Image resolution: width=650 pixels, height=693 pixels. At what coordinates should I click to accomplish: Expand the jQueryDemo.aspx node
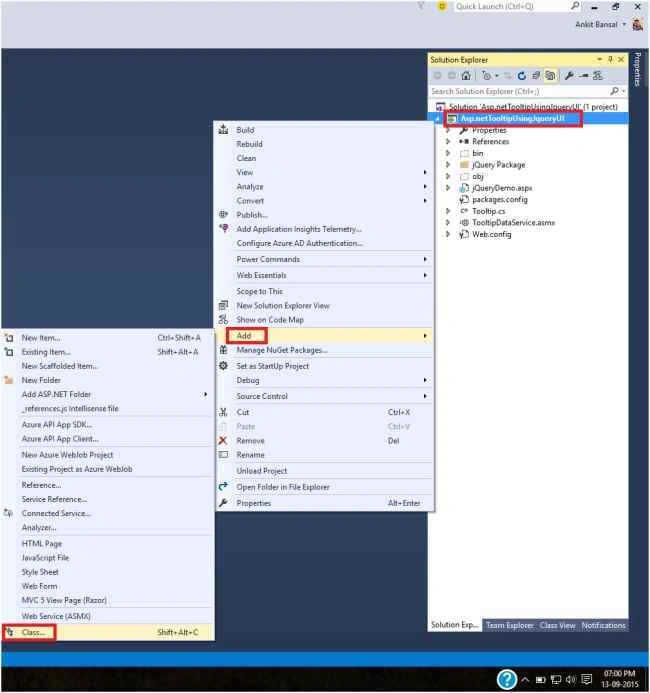click(448, 188)
